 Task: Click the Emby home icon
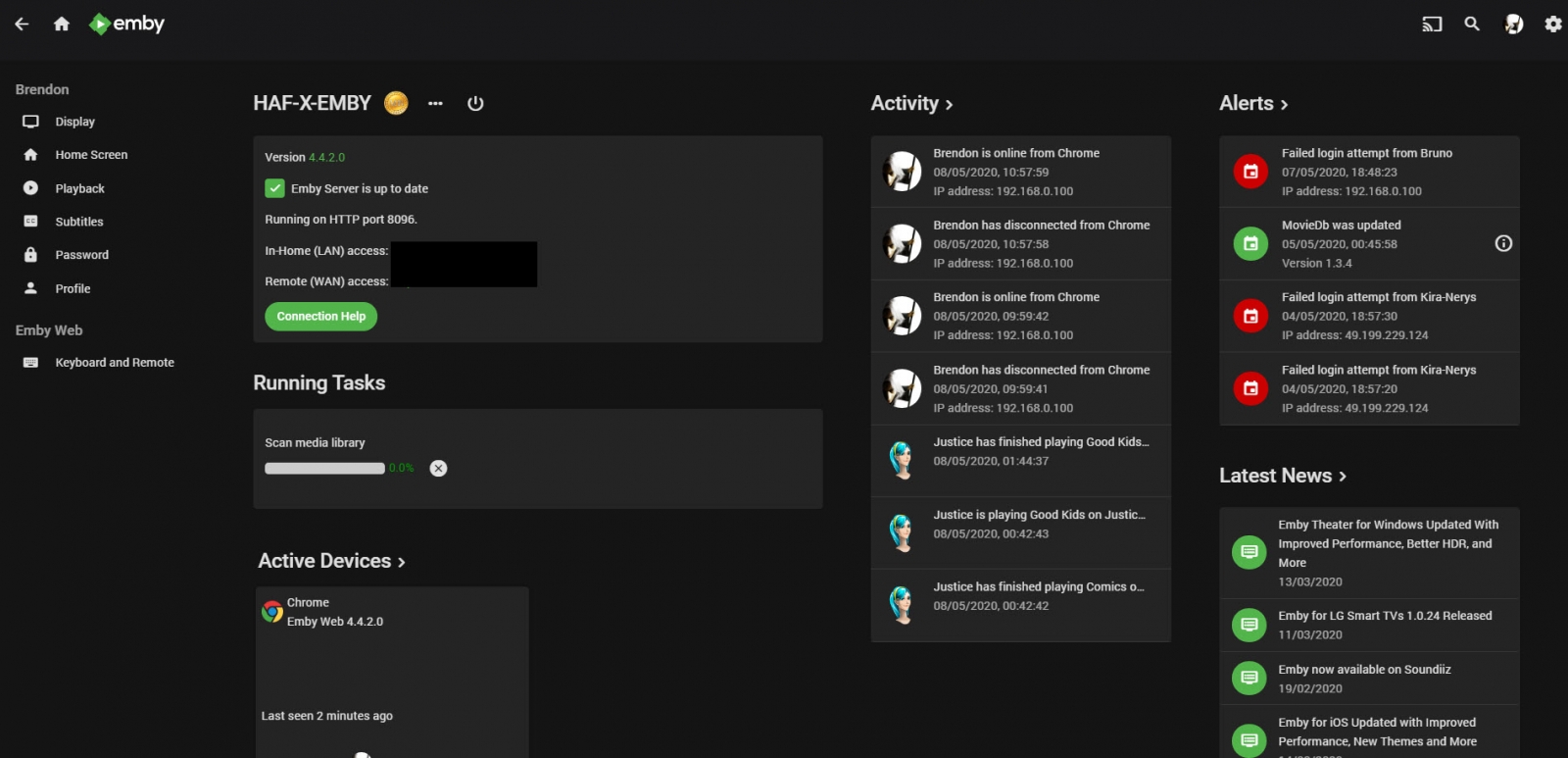62,24
